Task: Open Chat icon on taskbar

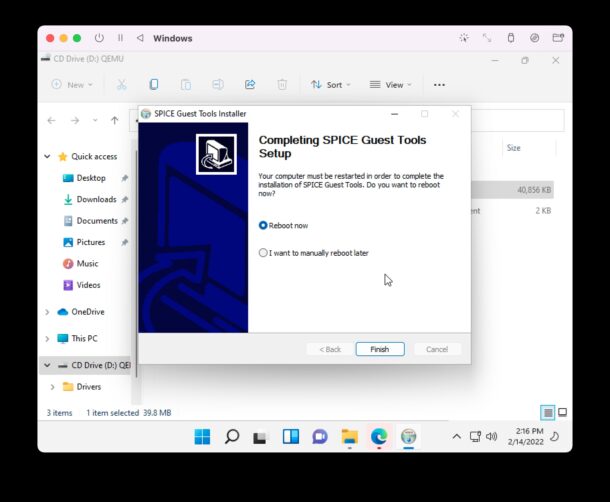Action: (320, 437)
